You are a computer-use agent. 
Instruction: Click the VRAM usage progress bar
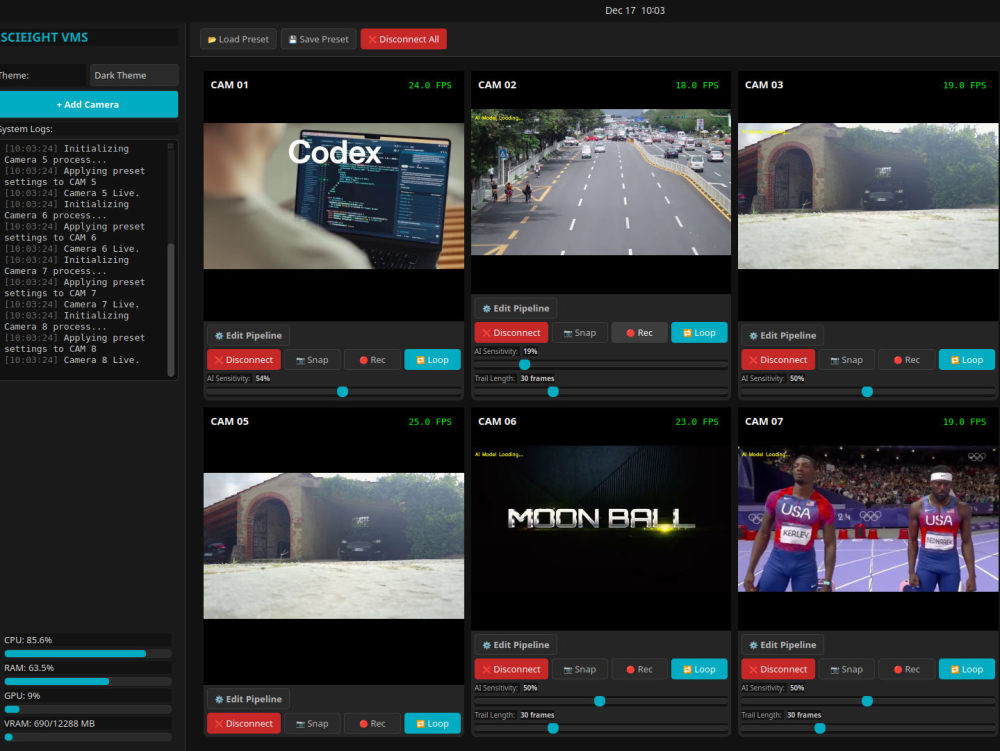(88, 737)
